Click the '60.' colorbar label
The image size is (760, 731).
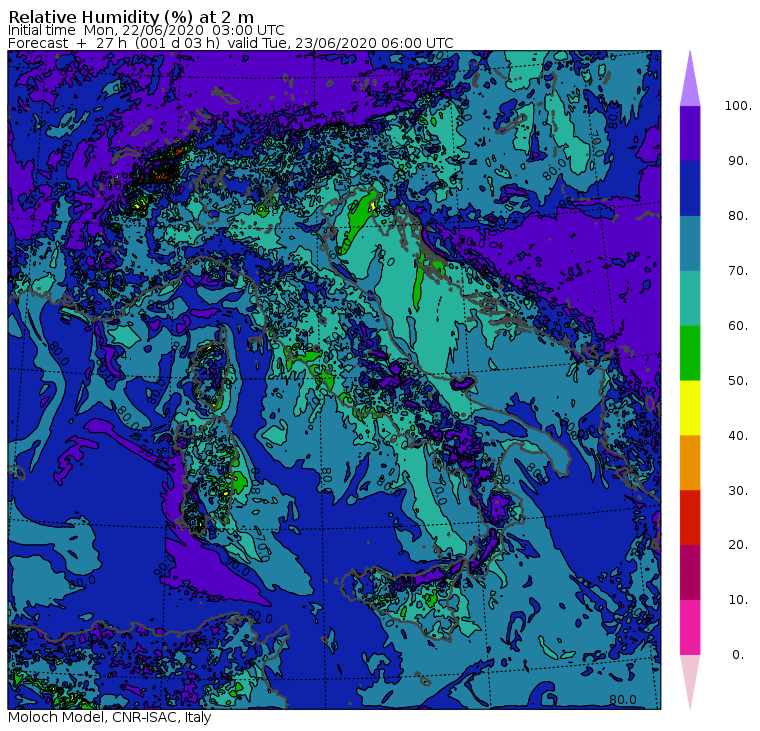[738, 325]
